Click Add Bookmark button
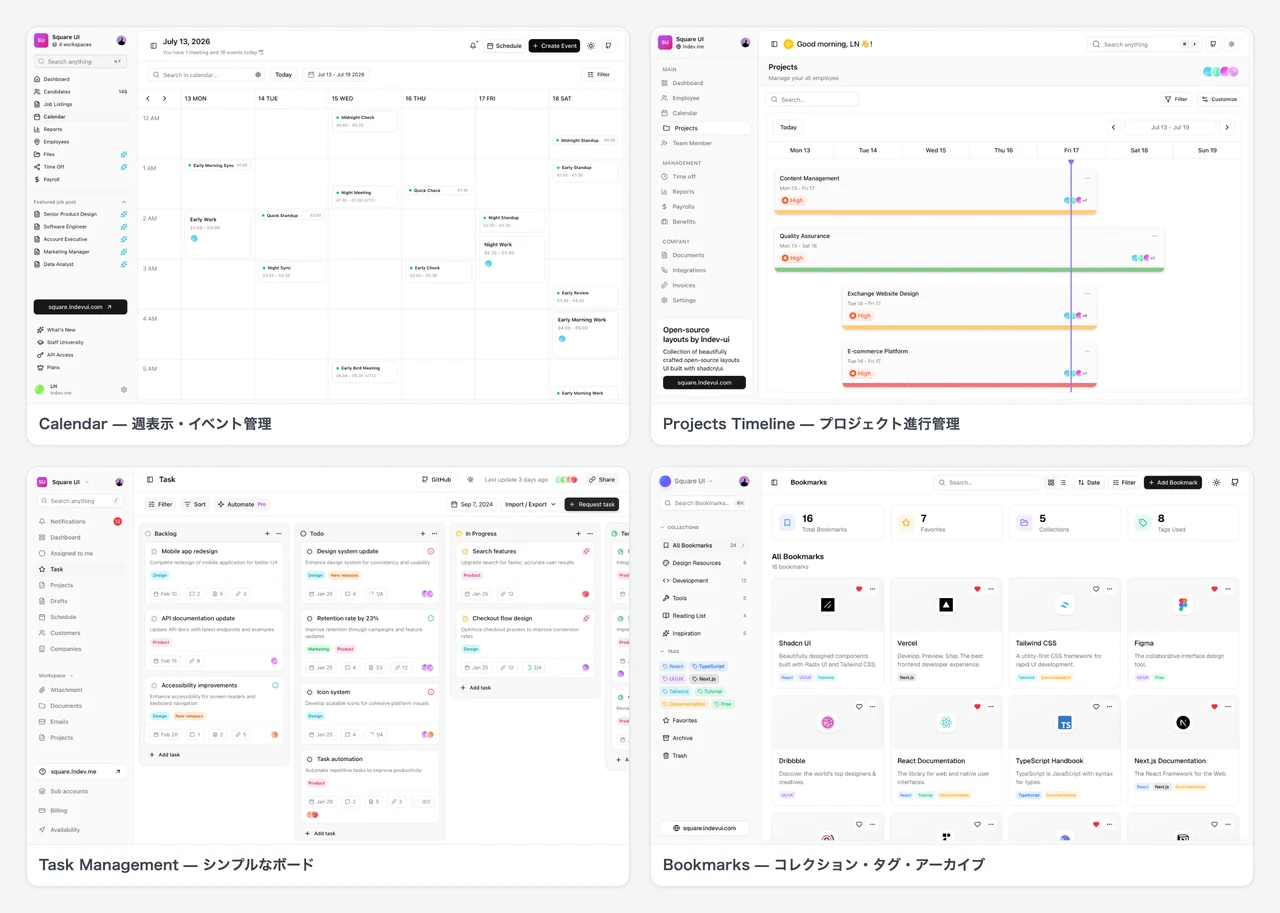This screenshot has height=913, width=1280. pos(1173,482)
